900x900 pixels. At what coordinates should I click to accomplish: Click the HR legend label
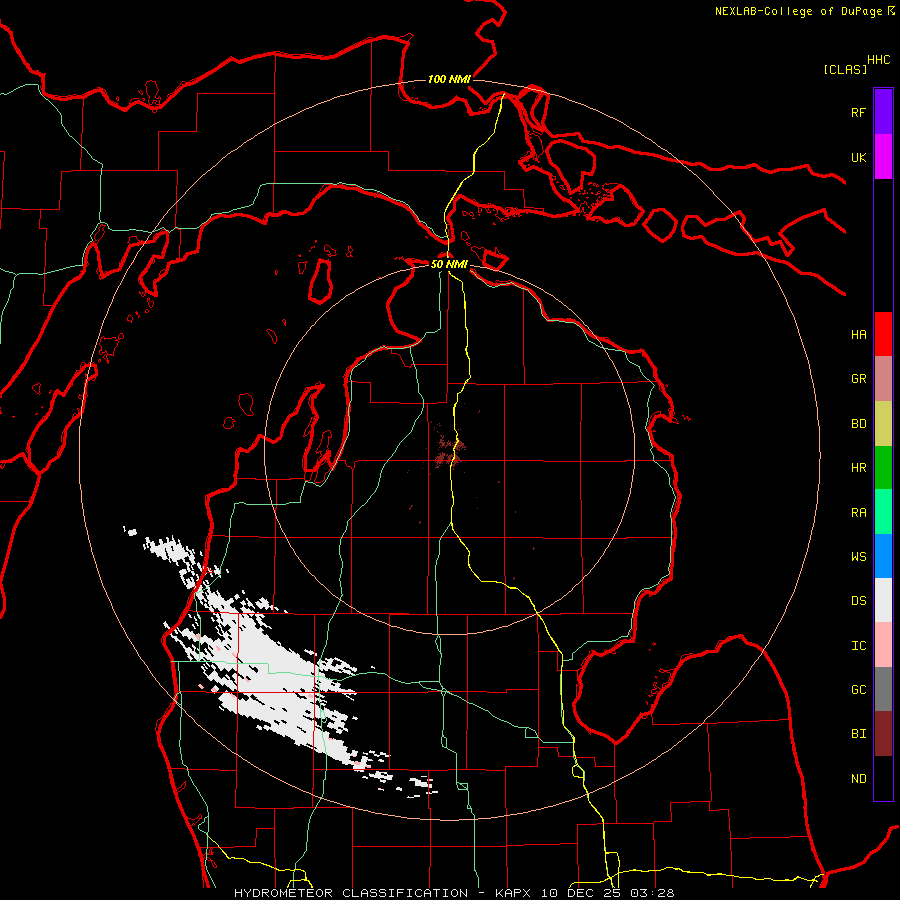[858, 468]
